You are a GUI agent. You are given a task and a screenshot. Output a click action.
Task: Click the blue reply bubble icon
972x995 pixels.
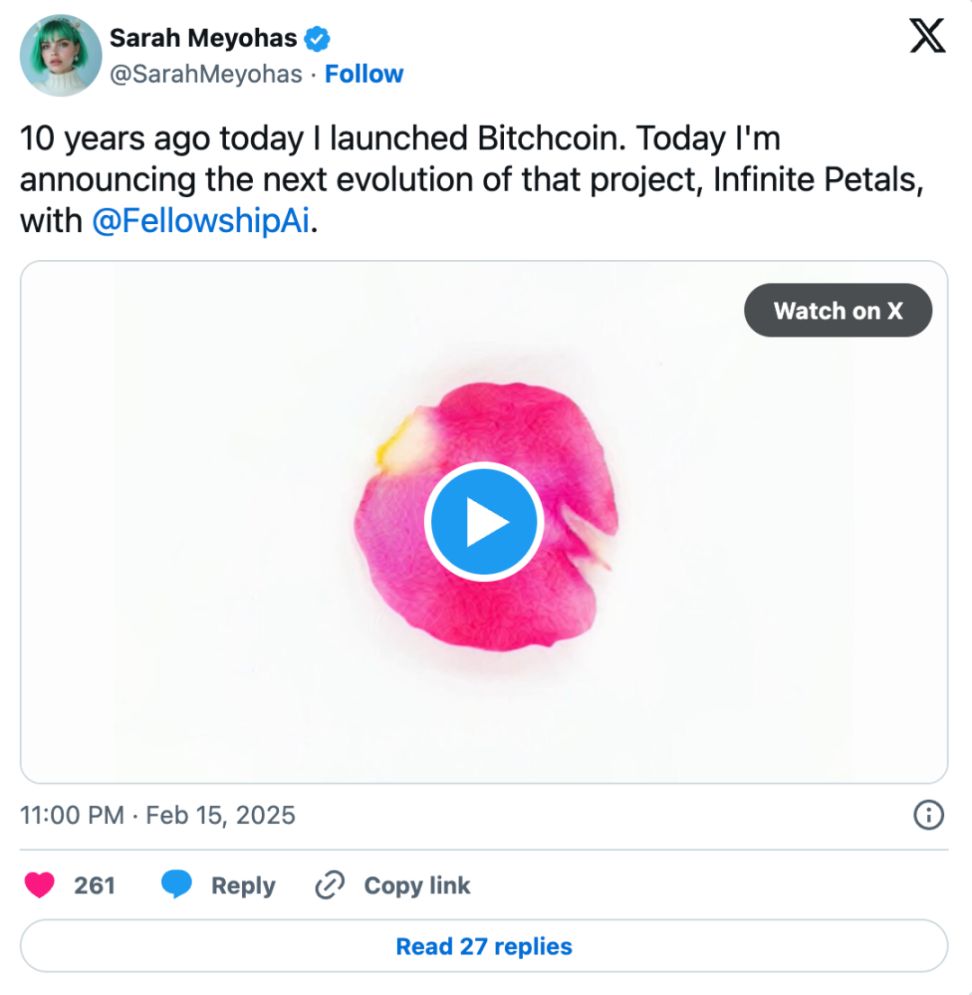coord(177,885)
